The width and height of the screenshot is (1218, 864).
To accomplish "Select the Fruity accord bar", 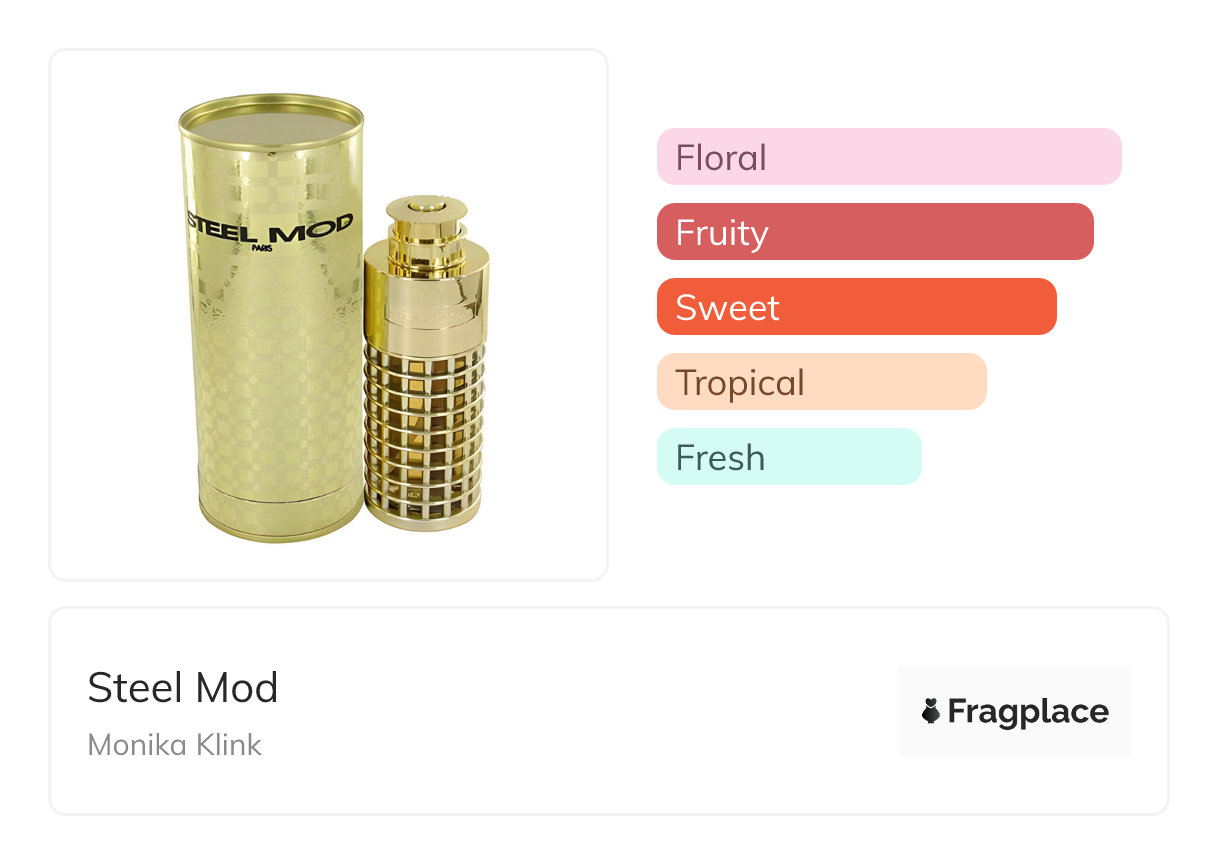I will (x=874, y=232).
